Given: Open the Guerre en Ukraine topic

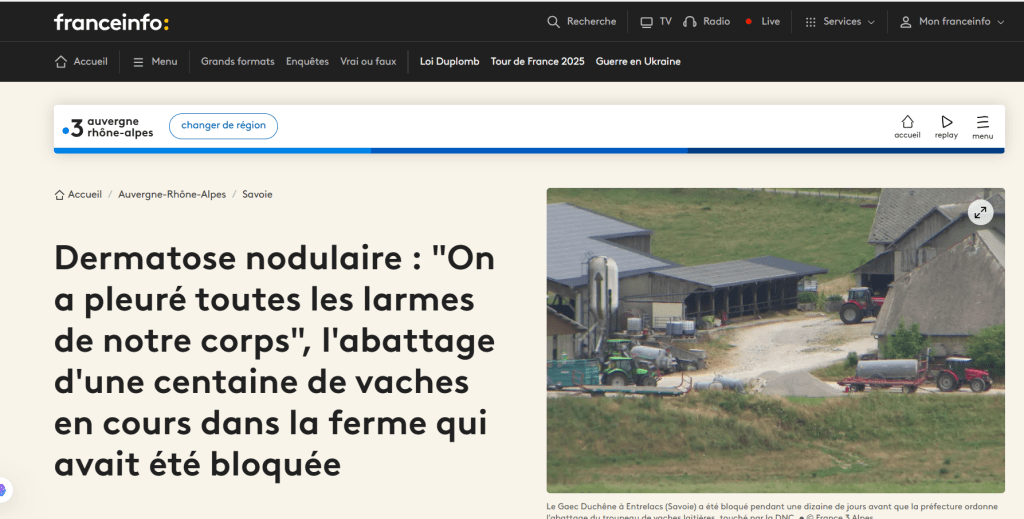Looking at the screenshot, I should point(638,62).
